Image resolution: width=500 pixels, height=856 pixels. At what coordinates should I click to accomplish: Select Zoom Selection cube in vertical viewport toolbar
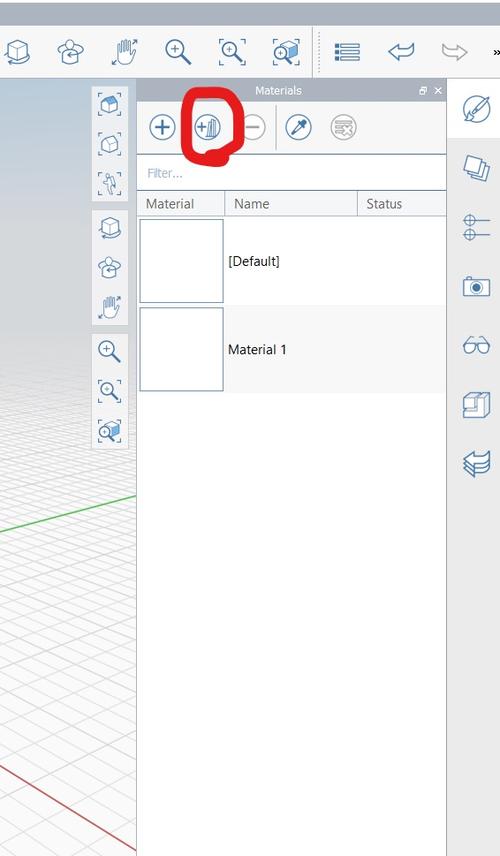coord(110,431)
